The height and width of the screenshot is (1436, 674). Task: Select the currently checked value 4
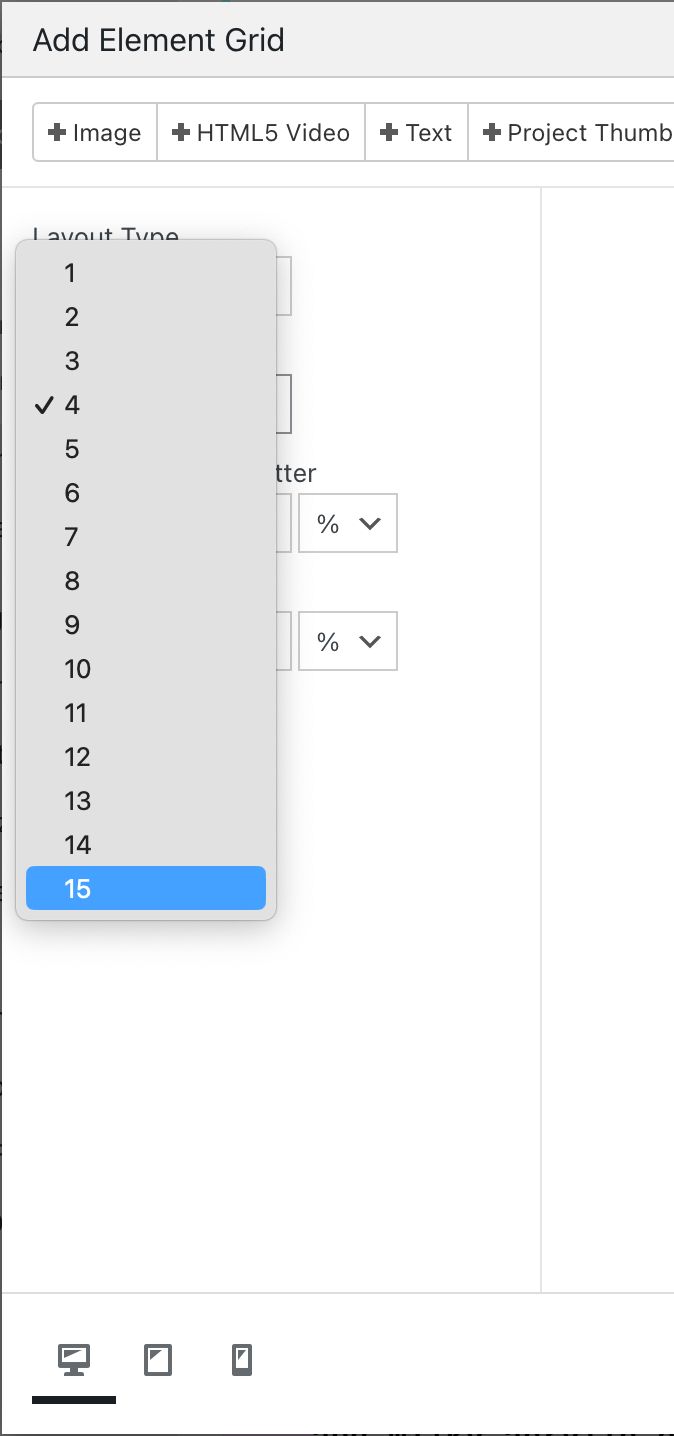(71, 405)
